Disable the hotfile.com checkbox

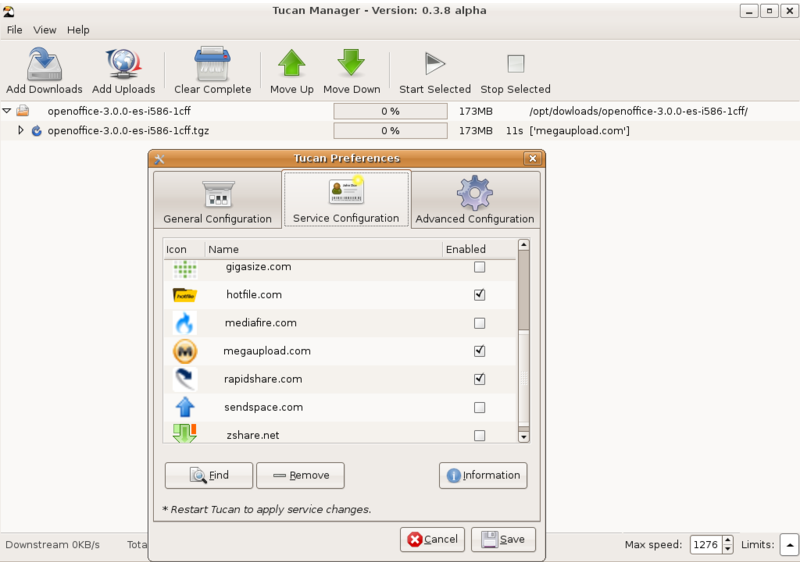click(x=479, y=295)
